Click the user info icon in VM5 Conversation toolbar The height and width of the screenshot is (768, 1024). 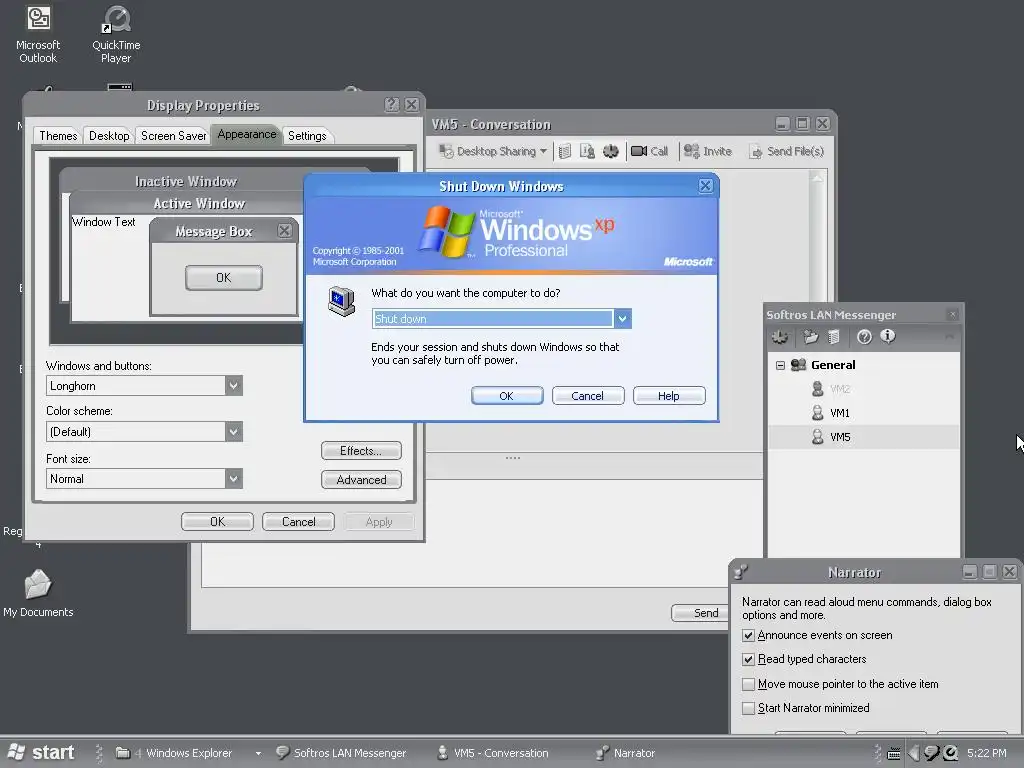[x=587, y=152]
